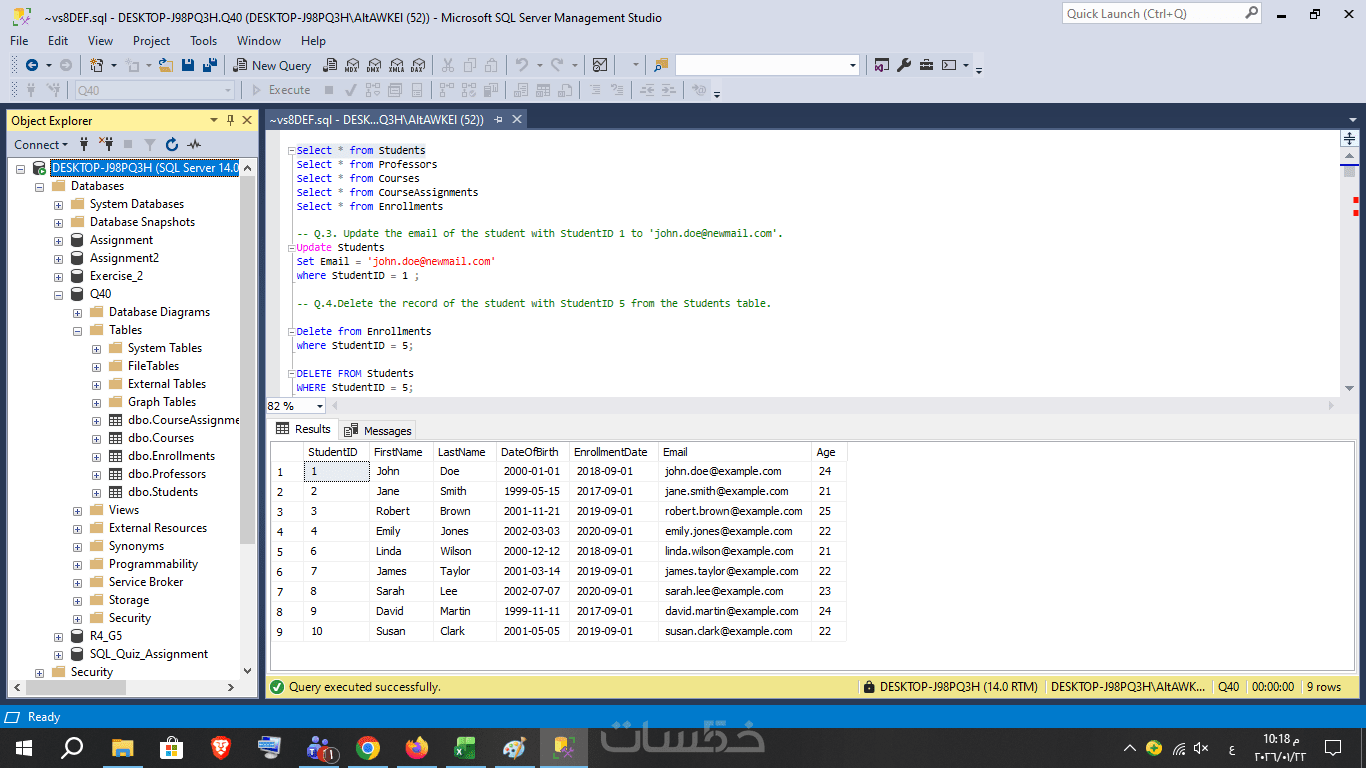
Task: Click the Save All icon in toolbar
Action: click(210, 65)
